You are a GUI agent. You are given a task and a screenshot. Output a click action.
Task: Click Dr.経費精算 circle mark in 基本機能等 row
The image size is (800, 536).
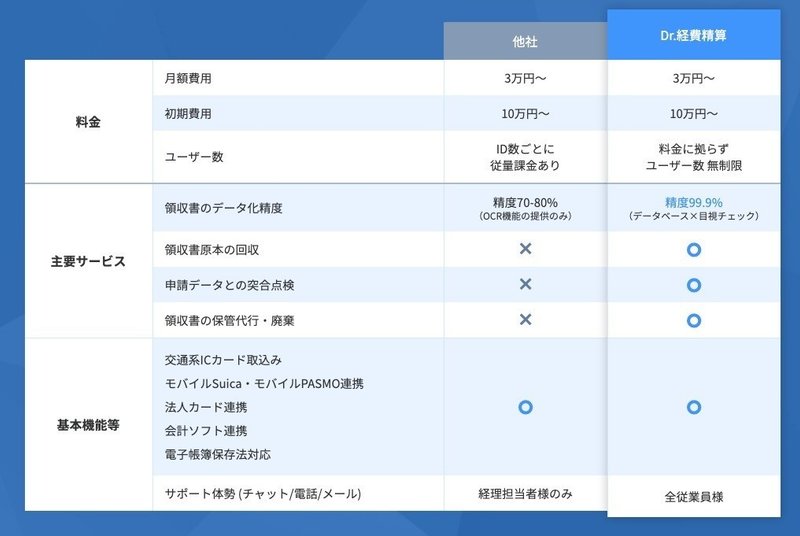point(693,407)
